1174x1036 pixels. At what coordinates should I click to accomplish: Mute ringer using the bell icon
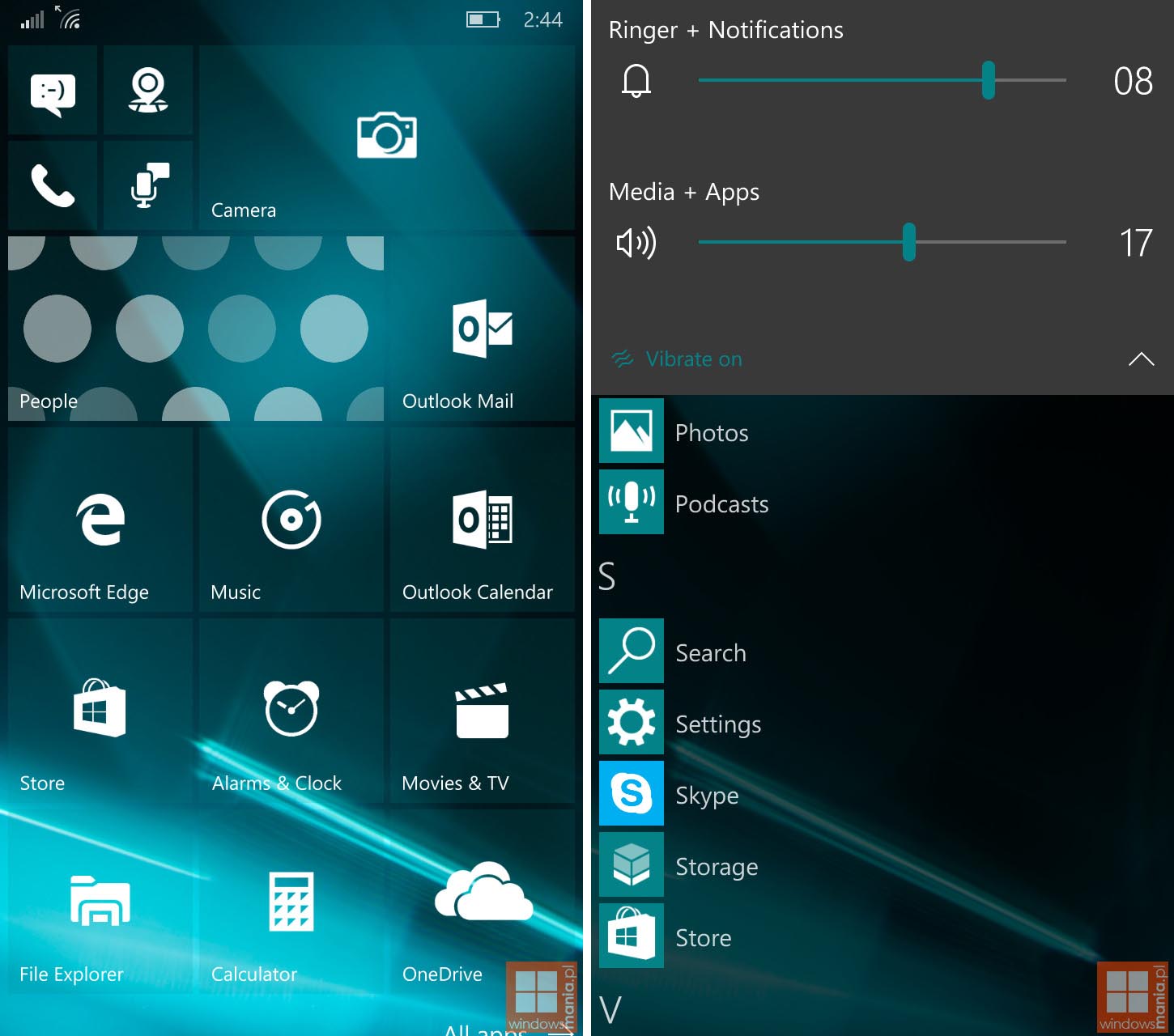click(636, 81)
